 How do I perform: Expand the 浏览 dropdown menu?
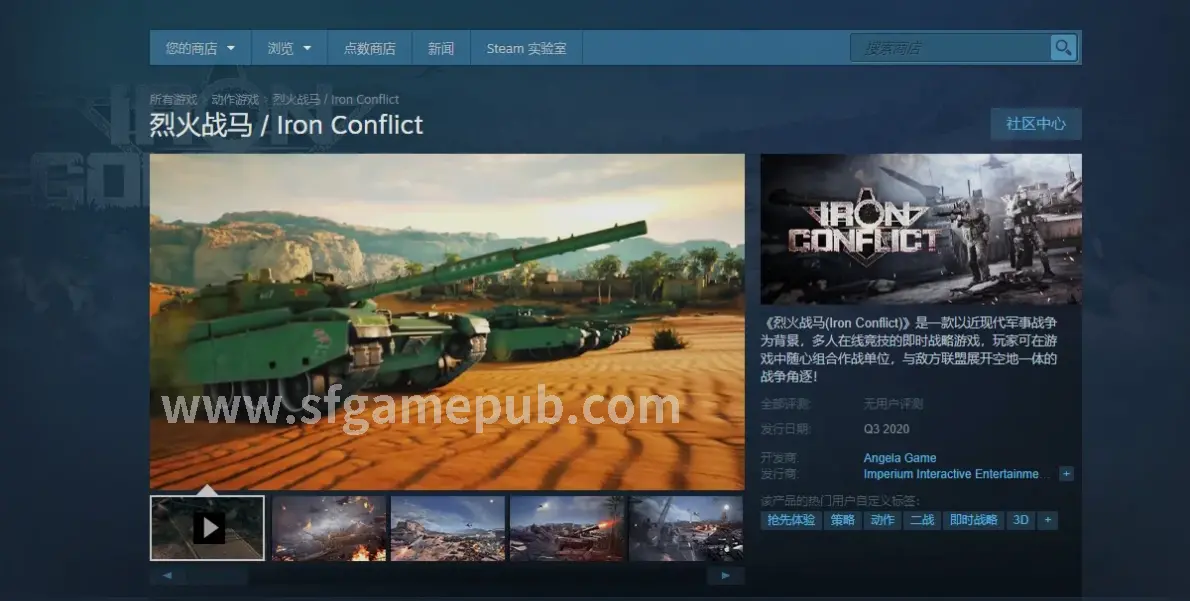(289, 48)
